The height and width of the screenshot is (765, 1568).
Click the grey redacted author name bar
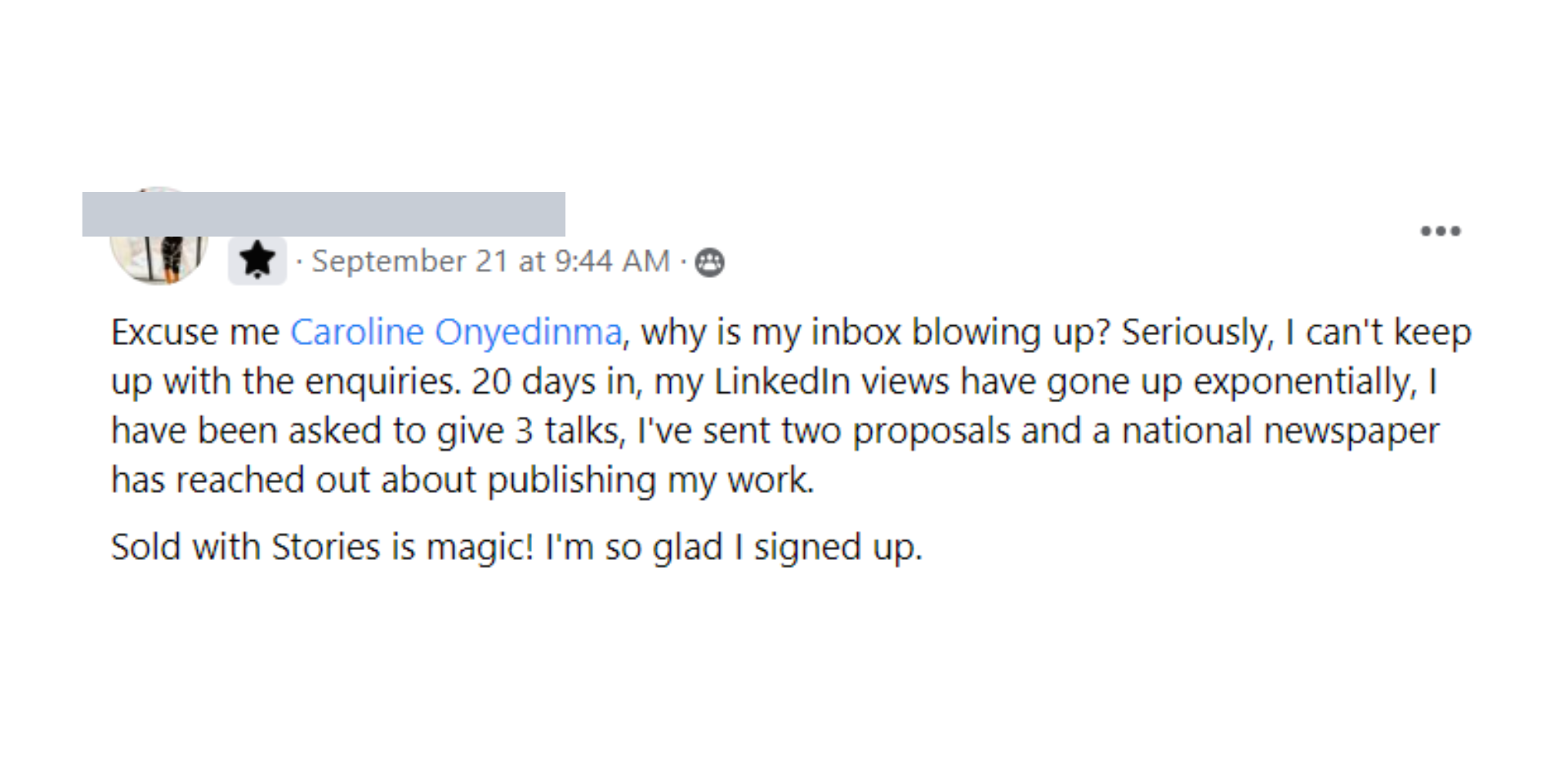pyautogui.click(x=324, y=214)
